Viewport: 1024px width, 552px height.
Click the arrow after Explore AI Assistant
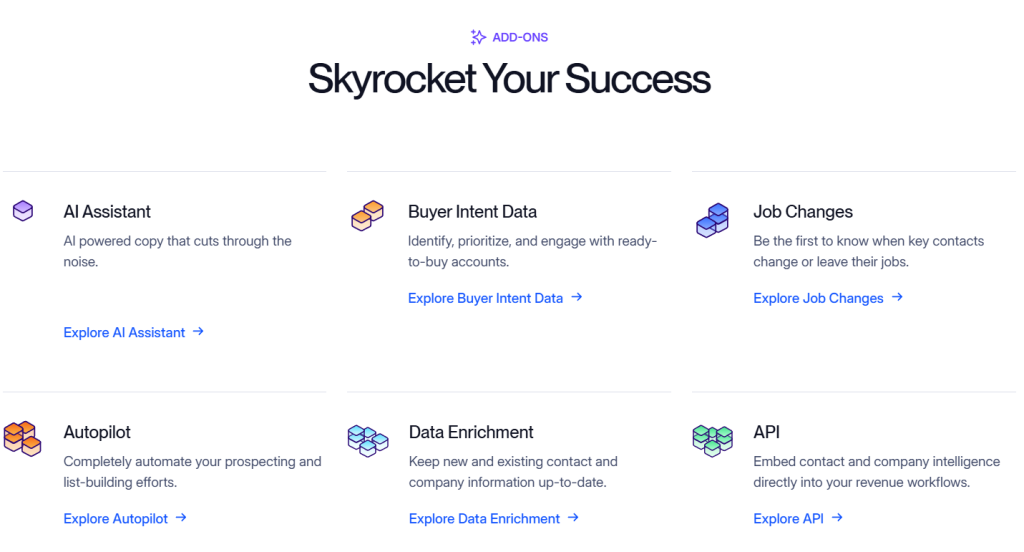click(x=198, y=331)
